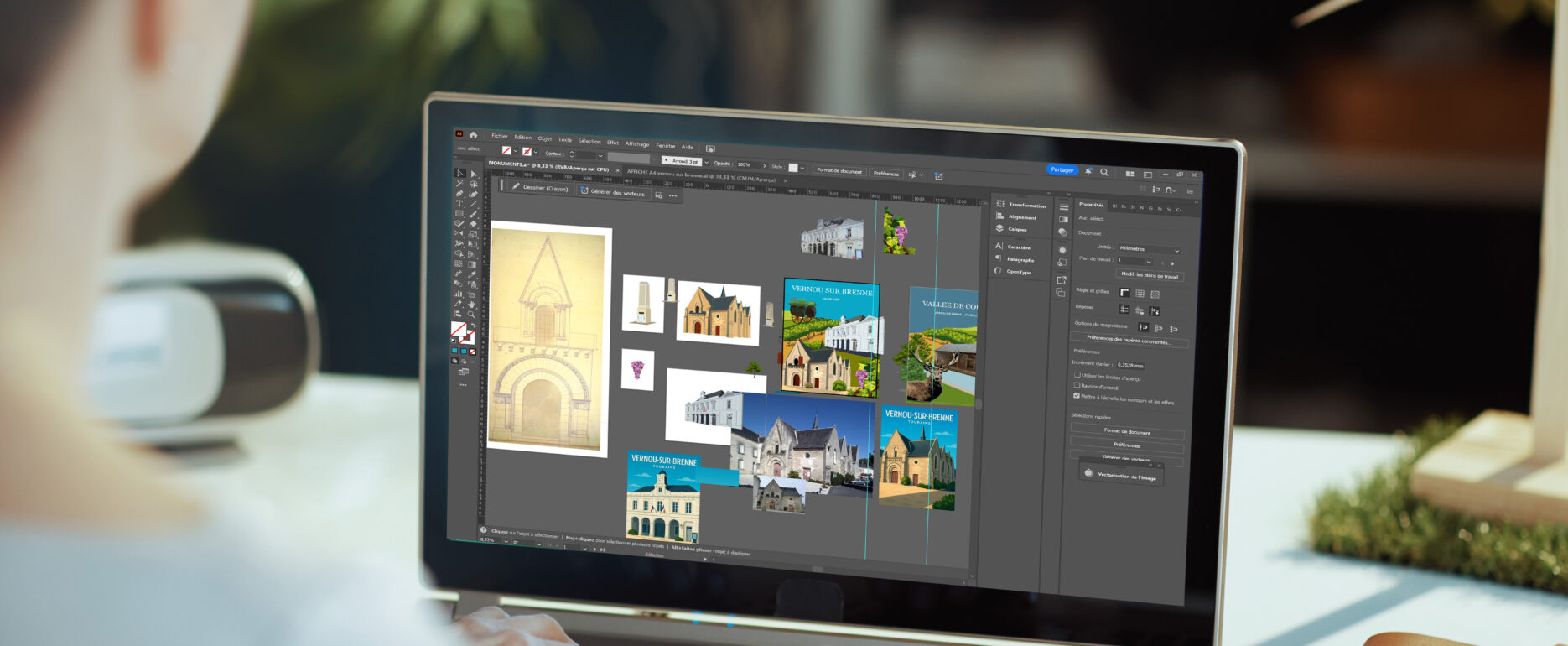Click the blue Partager button
The height and width of the screenshot is (646, 1568).
(1062, 169)
